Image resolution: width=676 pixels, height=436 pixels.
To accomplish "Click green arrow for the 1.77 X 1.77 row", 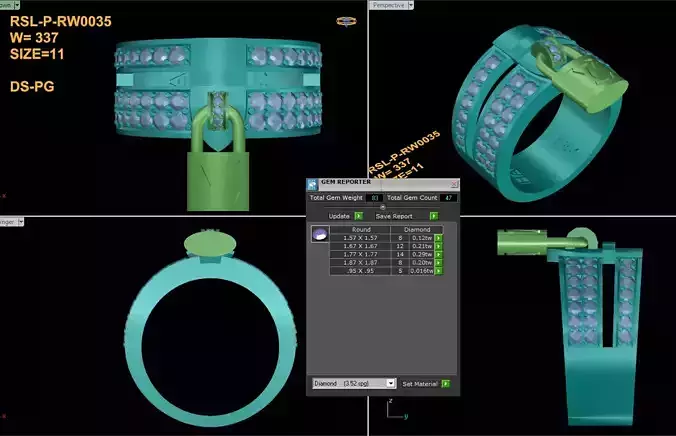I will point(438,254).
